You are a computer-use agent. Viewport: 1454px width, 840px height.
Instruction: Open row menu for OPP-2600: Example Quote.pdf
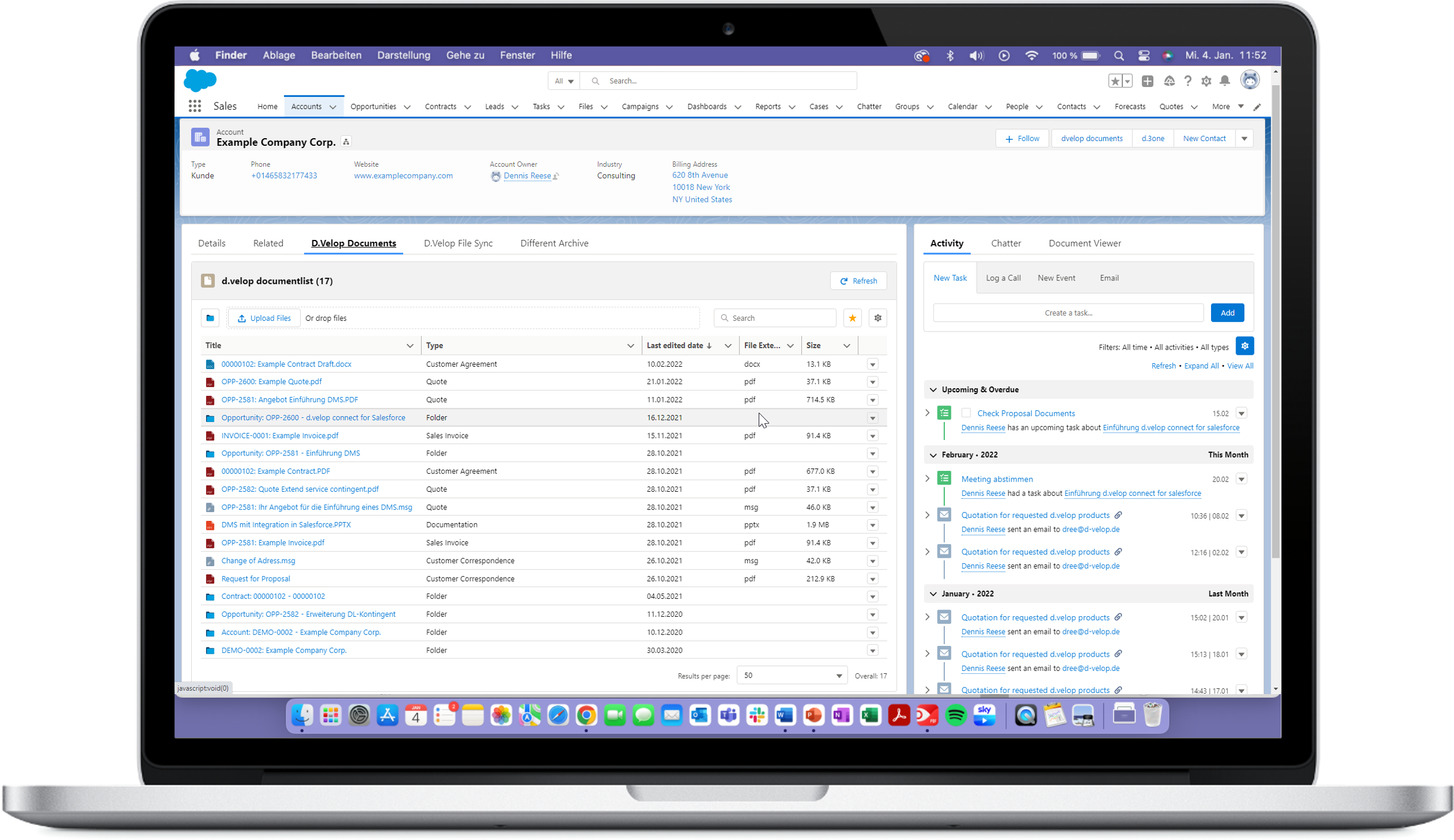click(873, 382)
